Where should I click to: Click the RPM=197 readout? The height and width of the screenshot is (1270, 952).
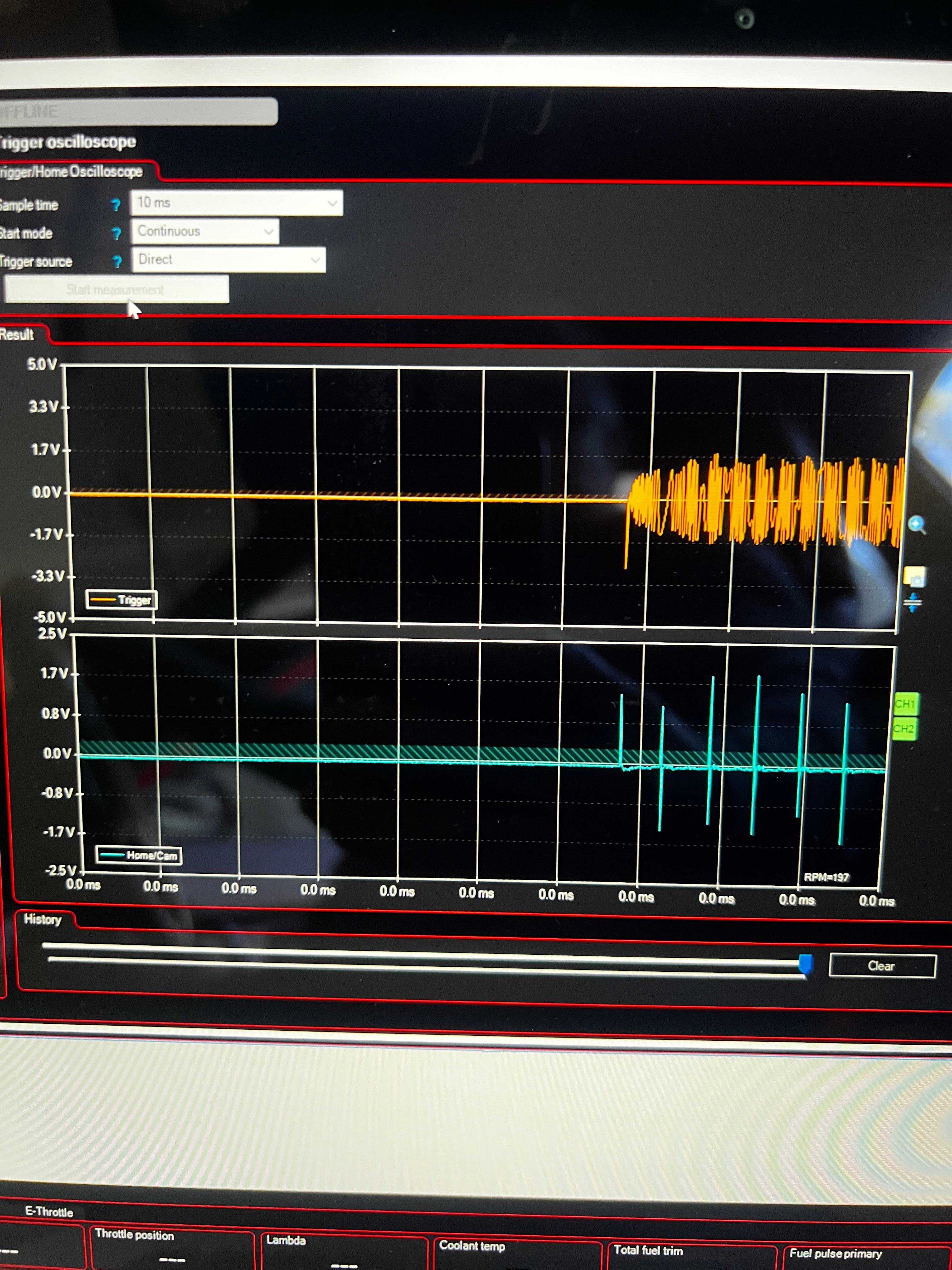(826, 877)
